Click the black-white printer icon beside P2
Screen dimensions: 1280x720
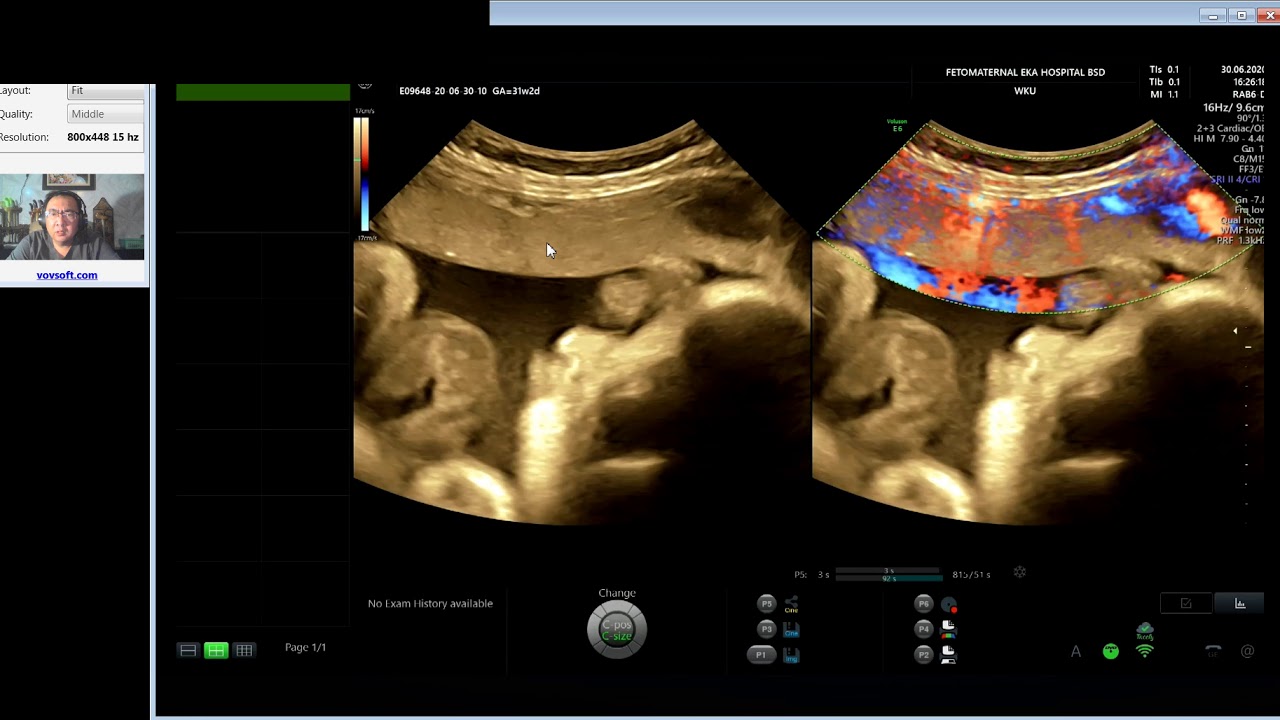point(949,655)
